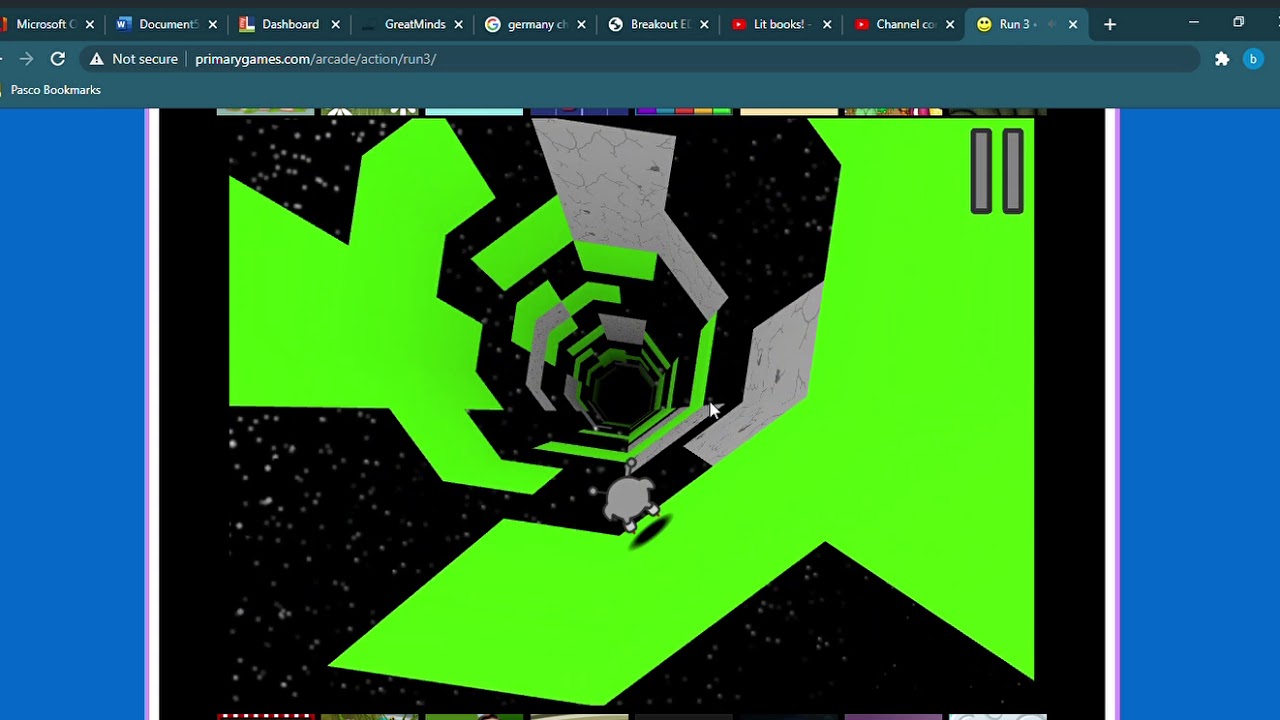1280x720 pixels.
Task: Open the Pasco Bookmarks folder
Action: tap(56, 90)
